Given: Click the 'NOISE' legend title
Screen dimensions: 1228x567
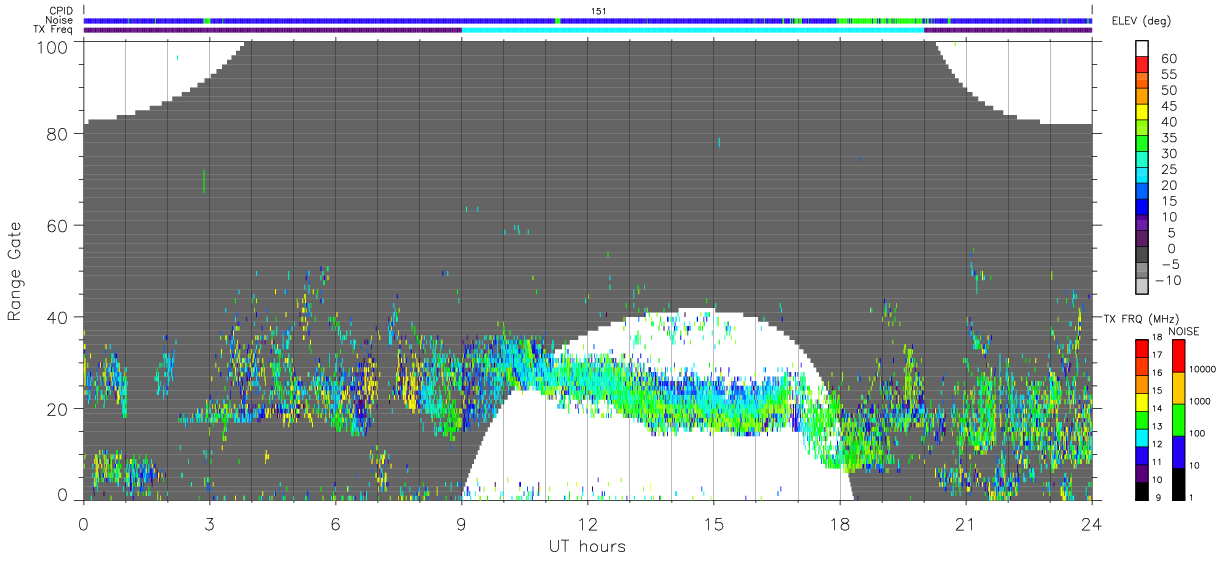Looking at the screenshot, I should (x=1183, y=331).
